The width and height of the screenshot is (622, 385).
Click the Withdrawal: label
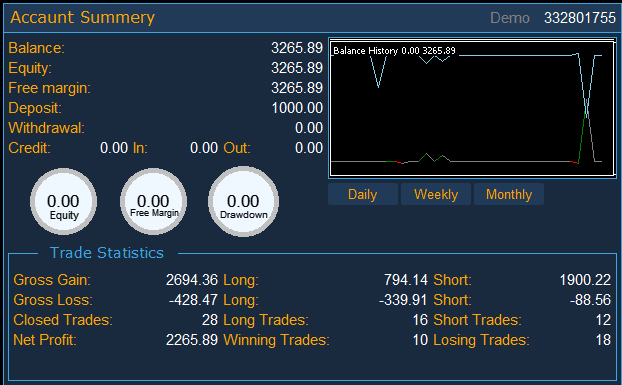point(46,128)
